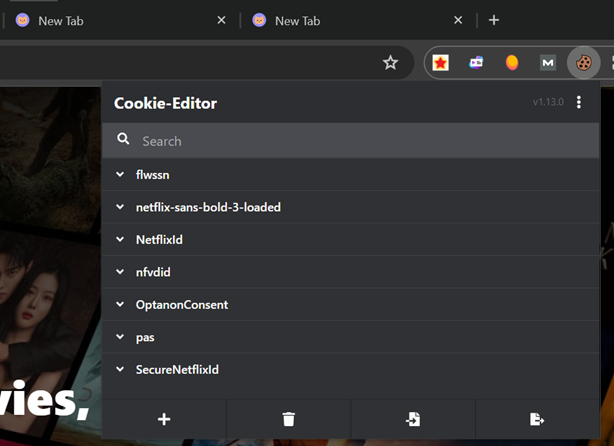Open the three-dot options menu in Cookie-Editor
Viewport: 614px width, 446px height.
click(579, 102)
